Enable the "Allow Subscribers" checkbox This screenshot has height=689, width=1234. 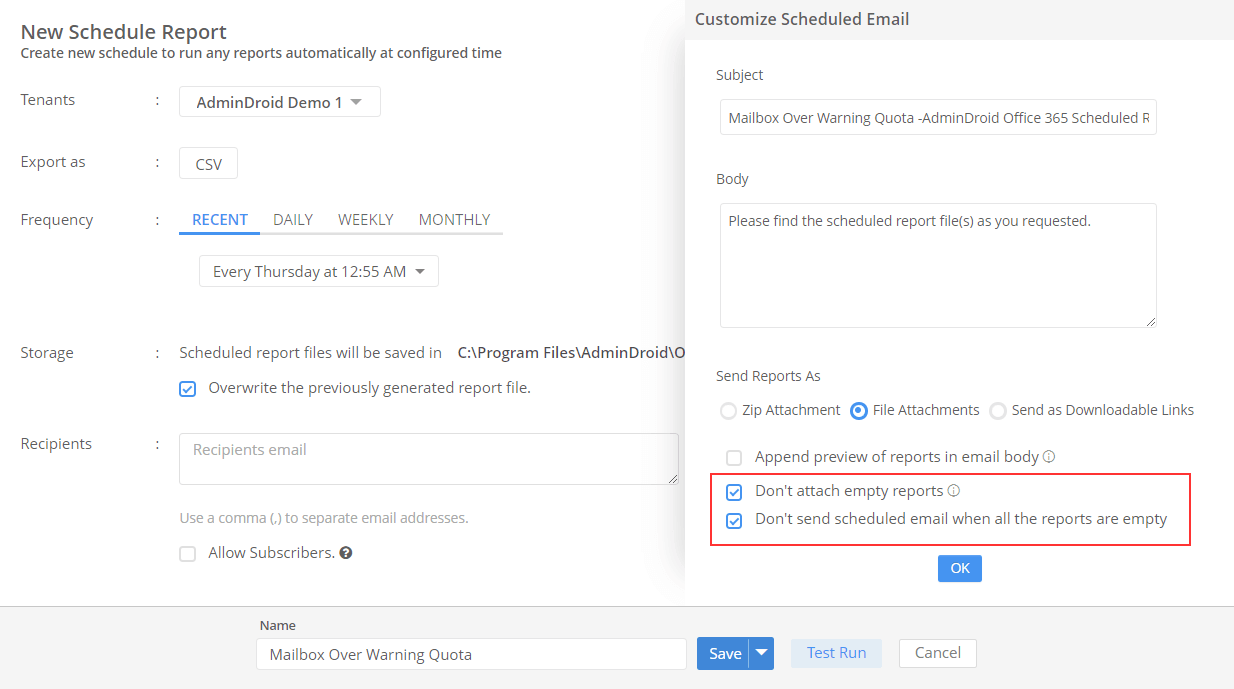(187, 551)
